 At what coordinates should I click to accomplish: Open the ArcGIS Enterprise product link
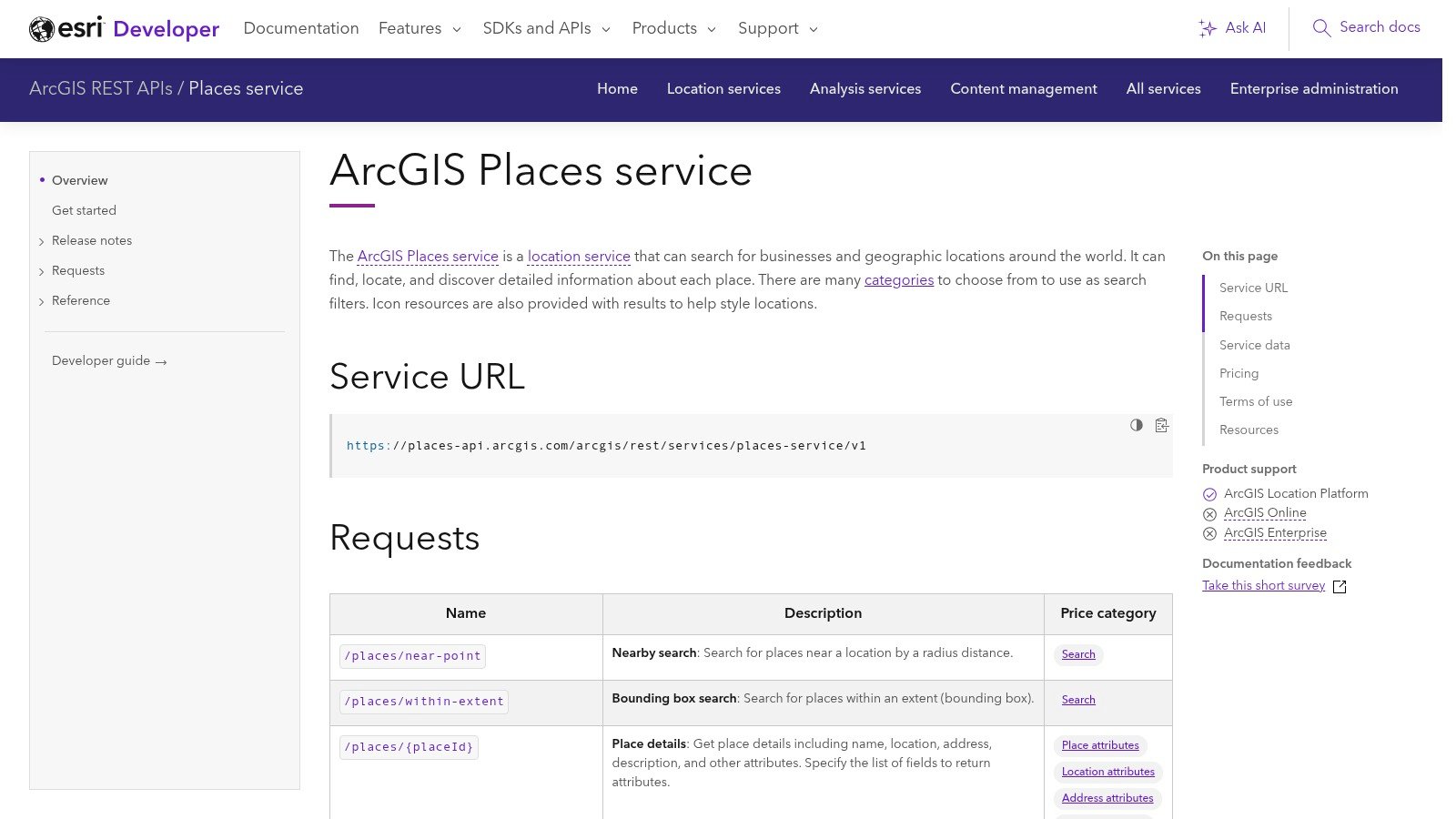tap(1275, 533)
